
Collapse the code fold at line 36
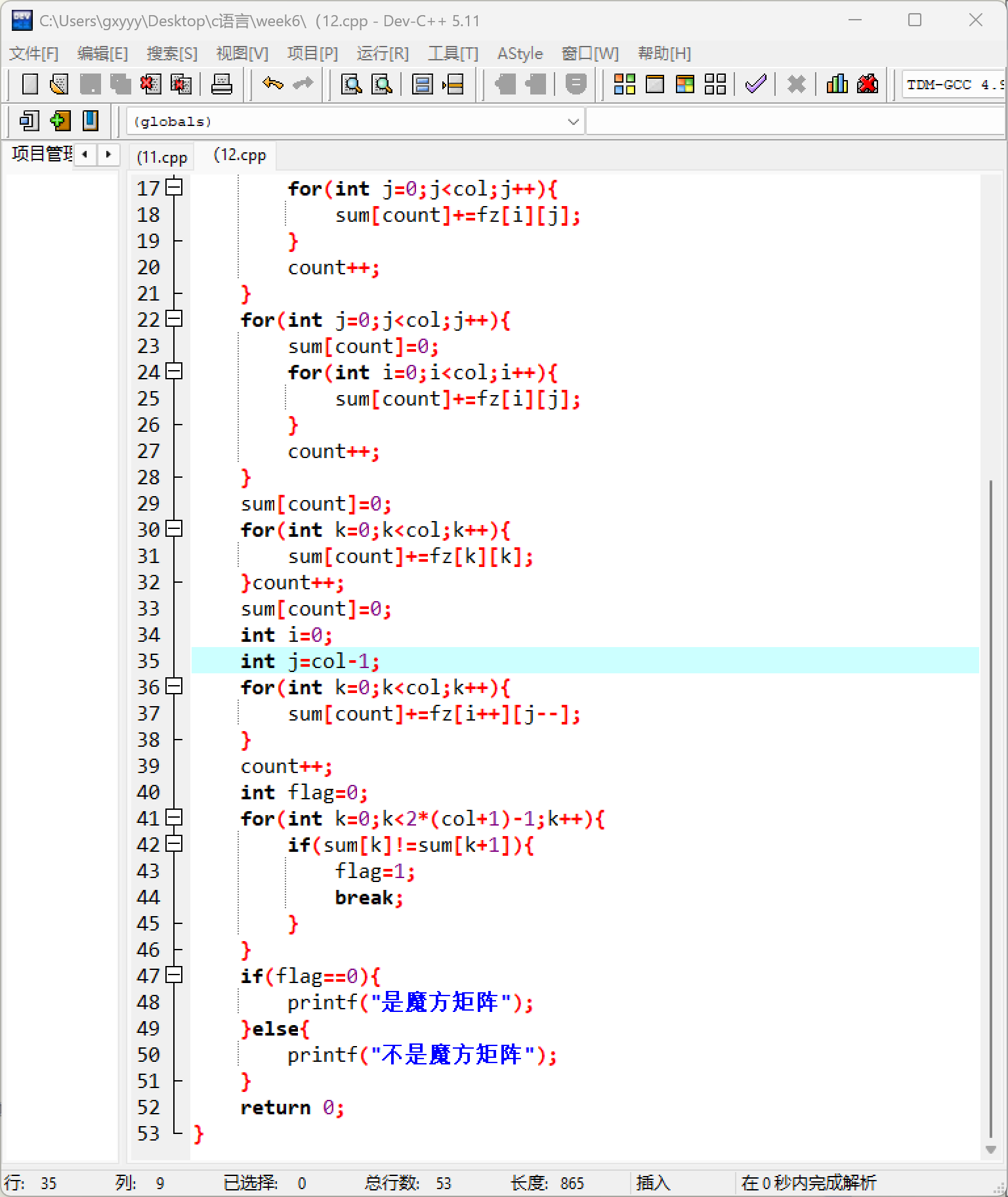click(x=174, y=686)
